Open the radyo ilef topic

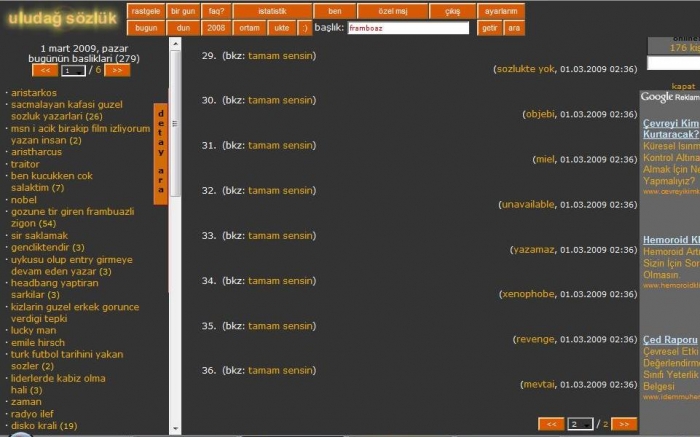point(32,414)
